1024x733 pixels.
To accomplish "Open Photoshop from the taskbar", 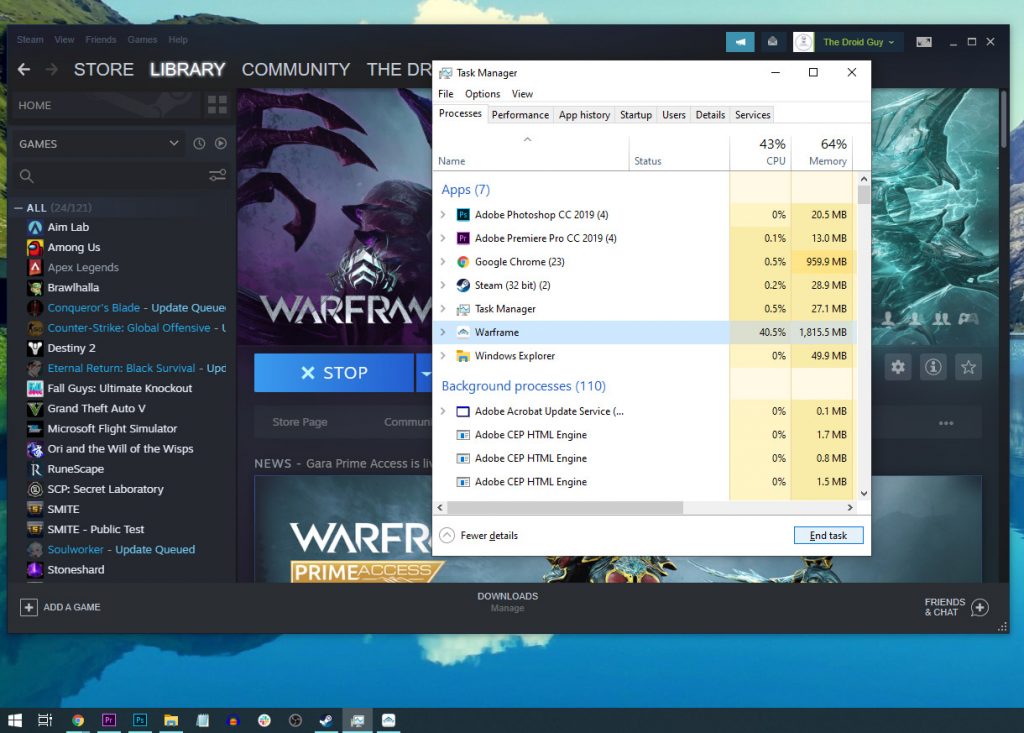I will 140,720.
